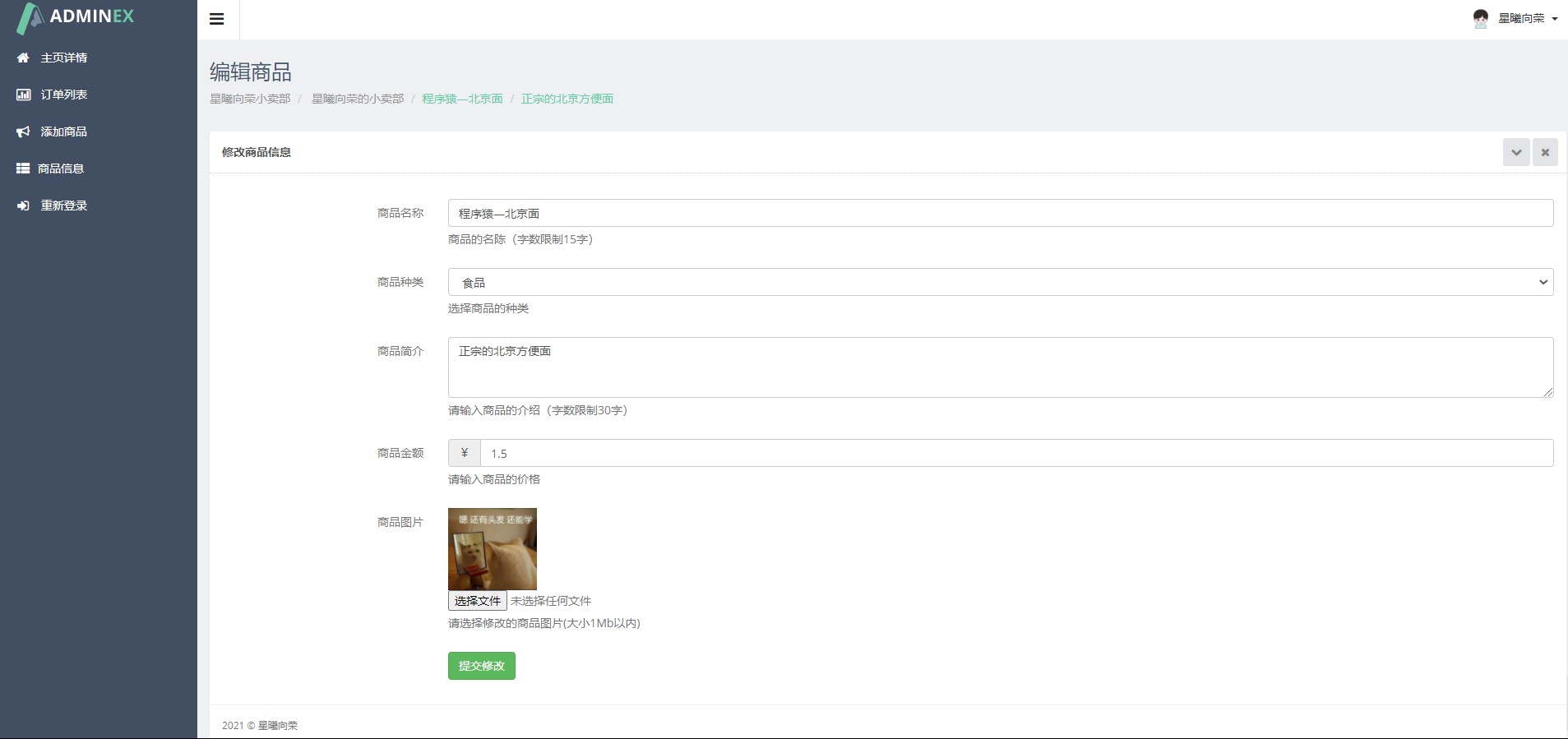1568x739 pixels.
Task: Click the ¥ currency addon
Action: click(465, 453)
